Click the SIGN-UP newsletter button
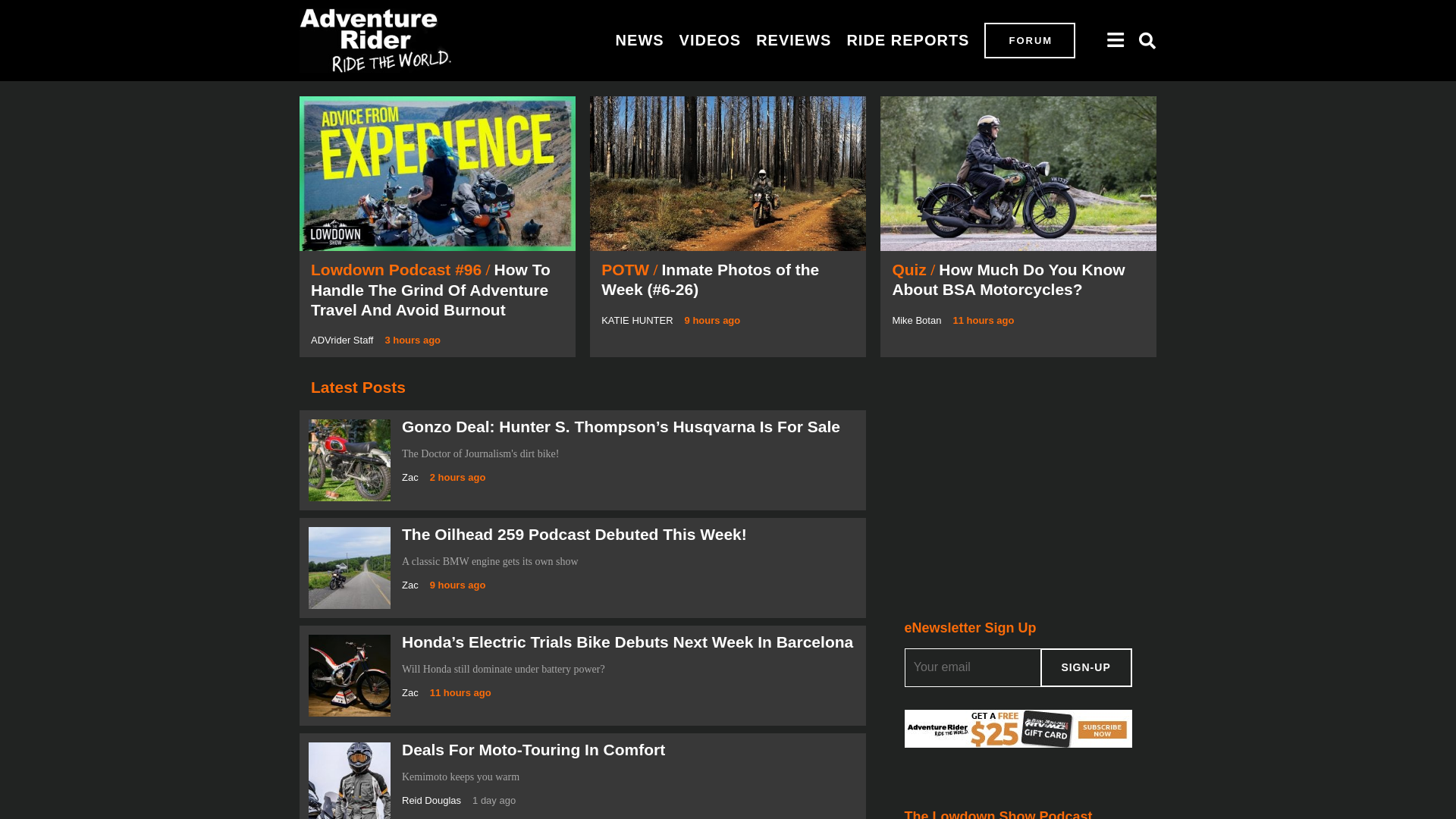Viewport: 1456px width, 819px height. pyautogui.click(x=1086, y=667)
